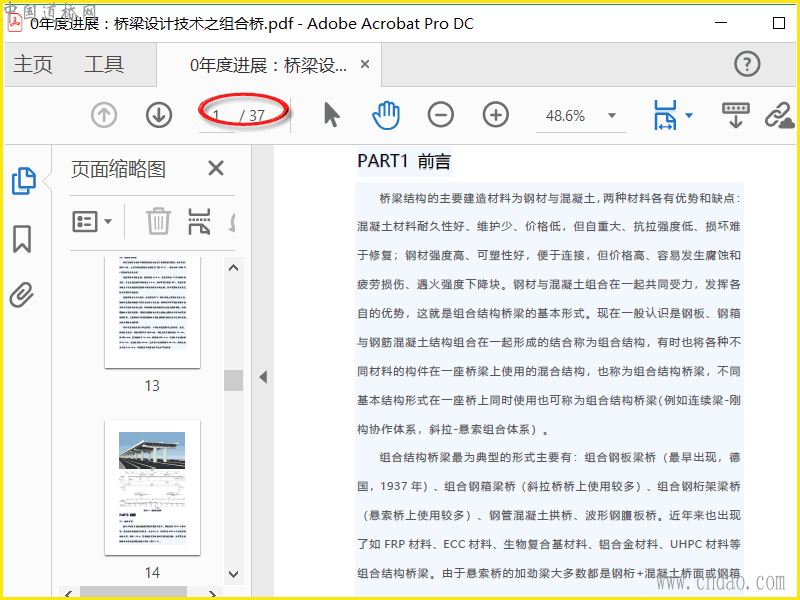
Task: Click the PART1 前言 heading
Action: pos(404,161)
